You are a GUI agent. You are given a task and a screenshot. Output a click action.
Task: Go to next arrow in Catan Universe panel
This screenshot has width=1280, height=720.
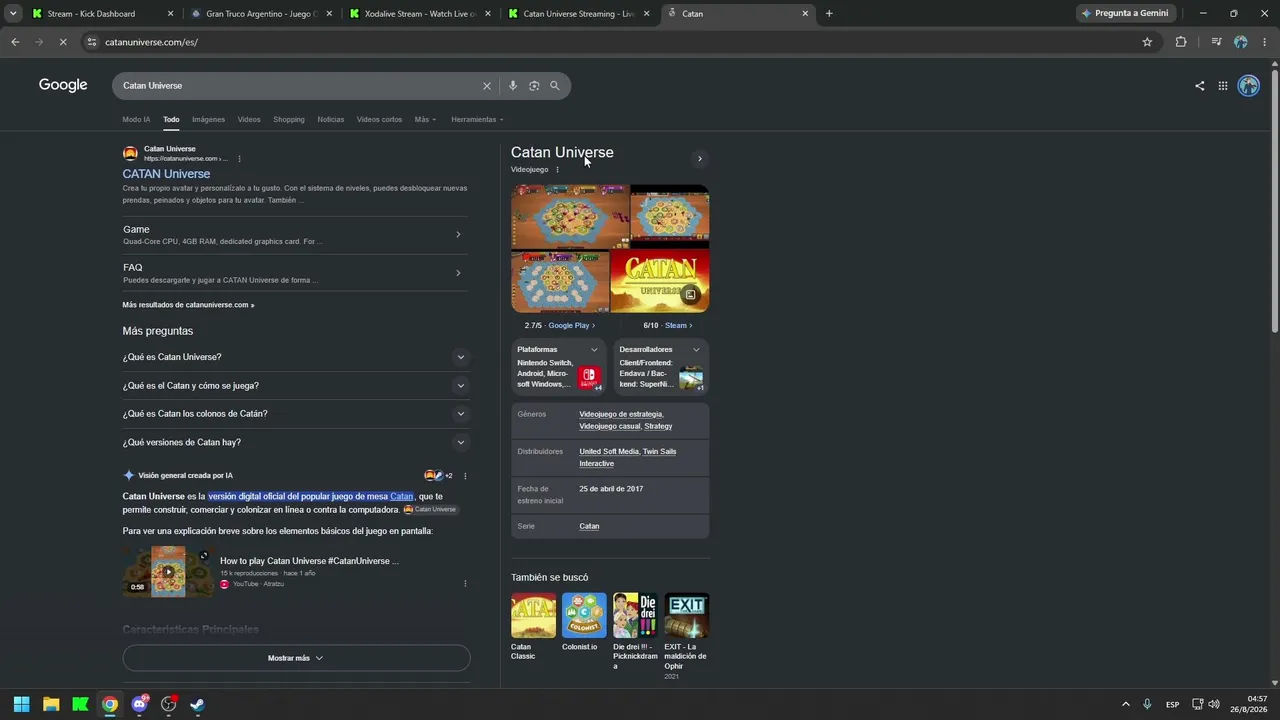(x=699, y=159)
